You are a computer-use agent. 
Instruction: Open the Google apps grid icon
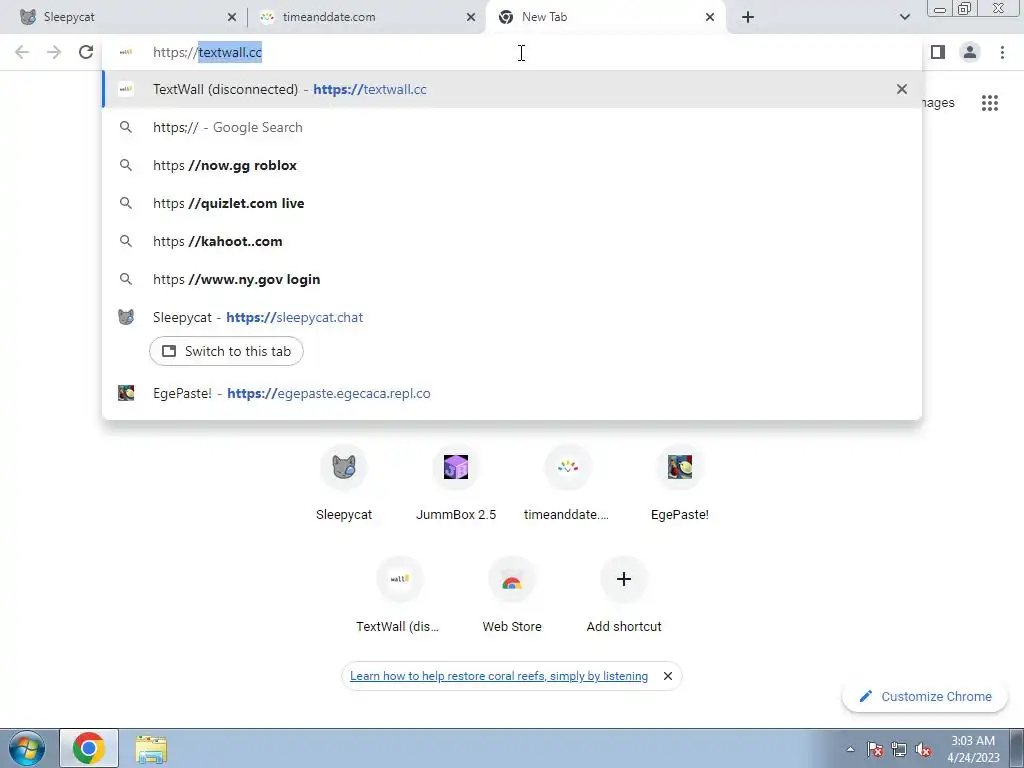(989, 103)
